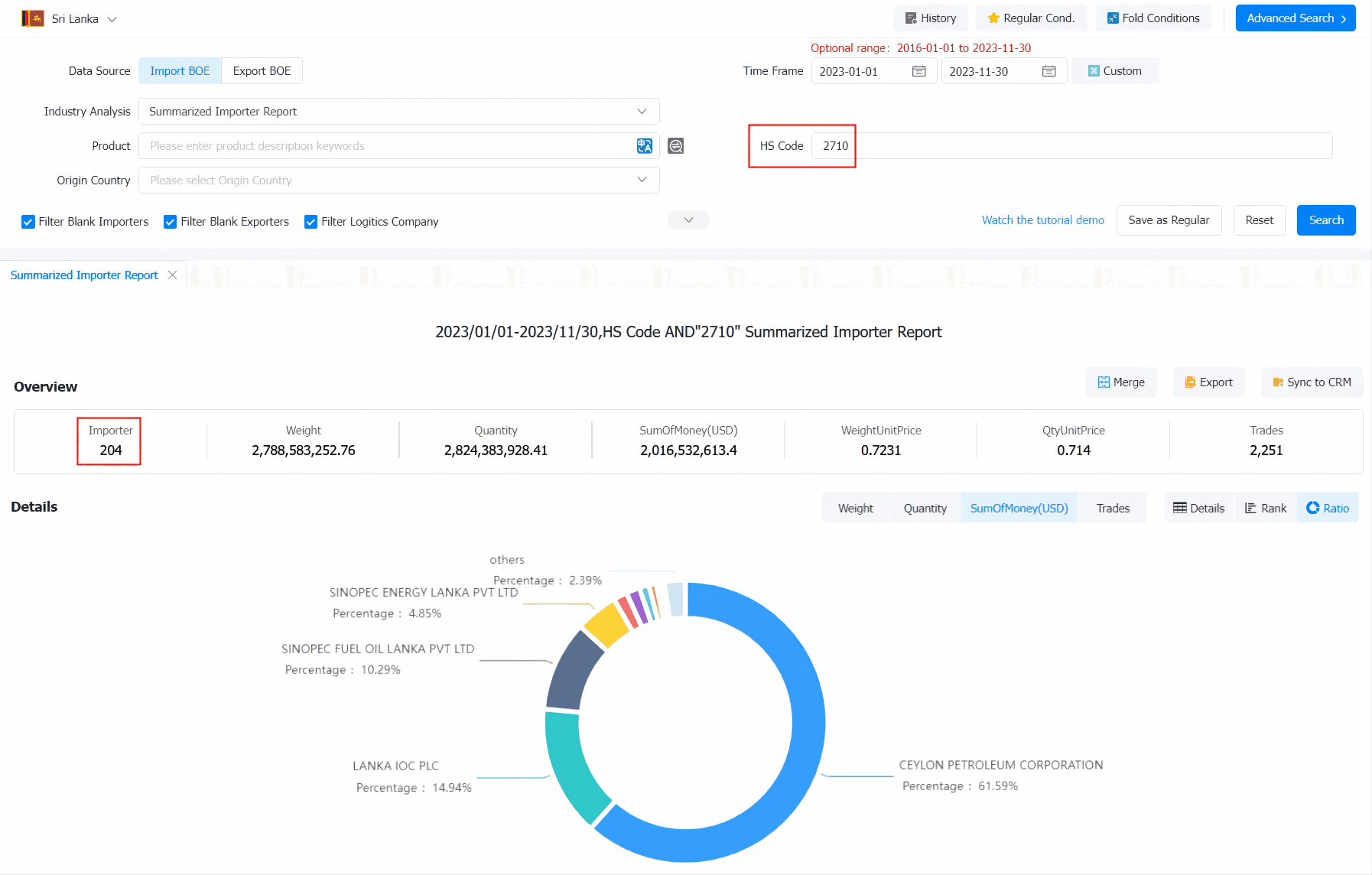The width and height of the screenshot is (1372, 875).
Task: Open end date calendar picker
Action: click(1049, 71)
